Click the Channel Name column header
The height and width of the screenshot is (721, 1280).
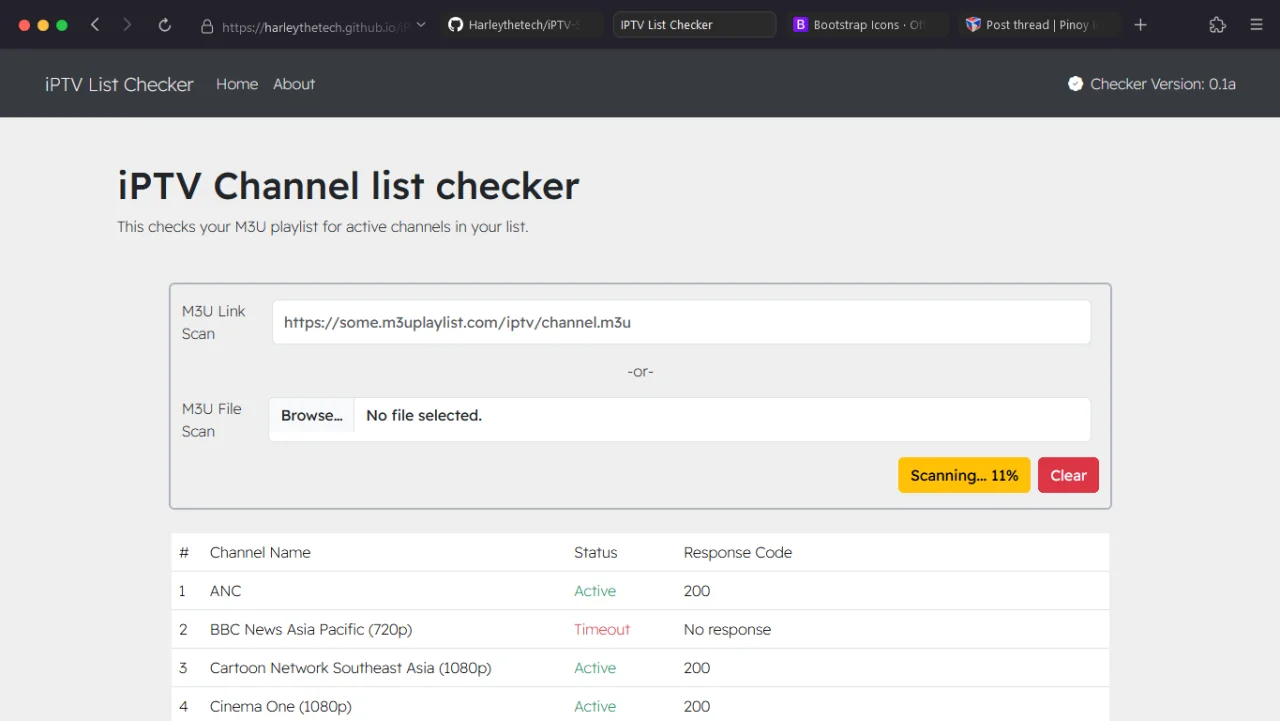[260, 552]
